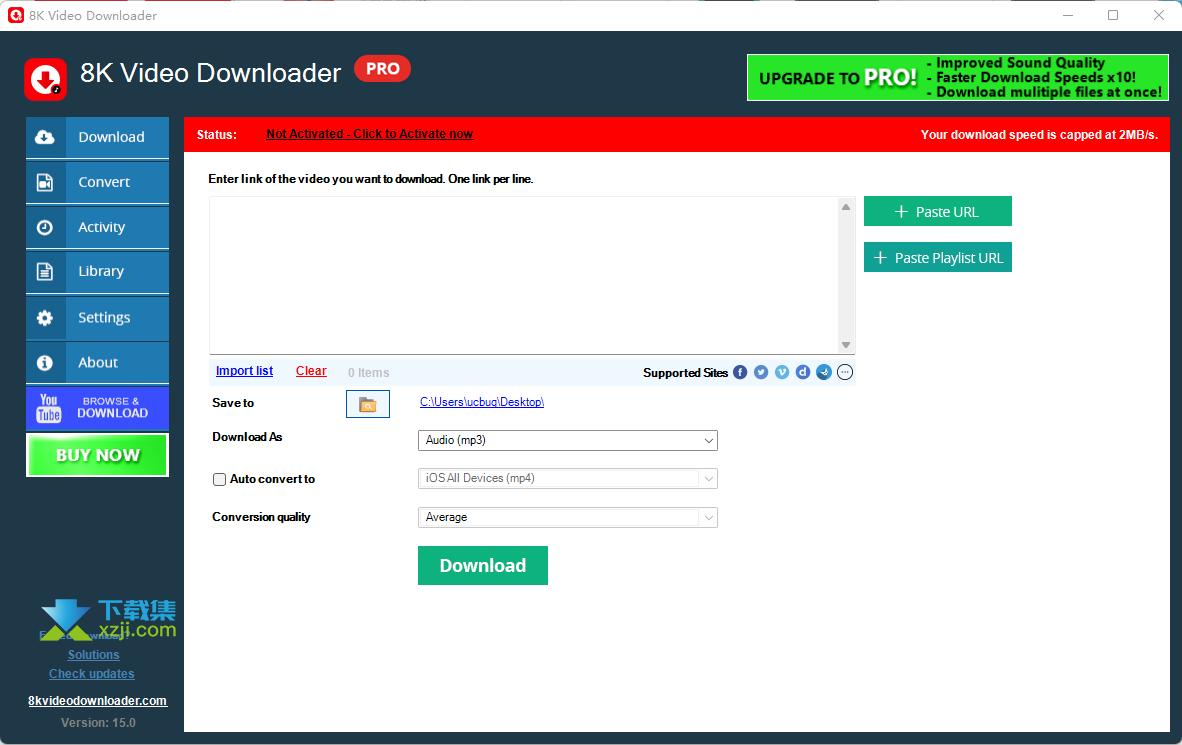This screenshot has width=1182, height=745.
Task: Click the green BUY NOW button
Action: point(97,455)
